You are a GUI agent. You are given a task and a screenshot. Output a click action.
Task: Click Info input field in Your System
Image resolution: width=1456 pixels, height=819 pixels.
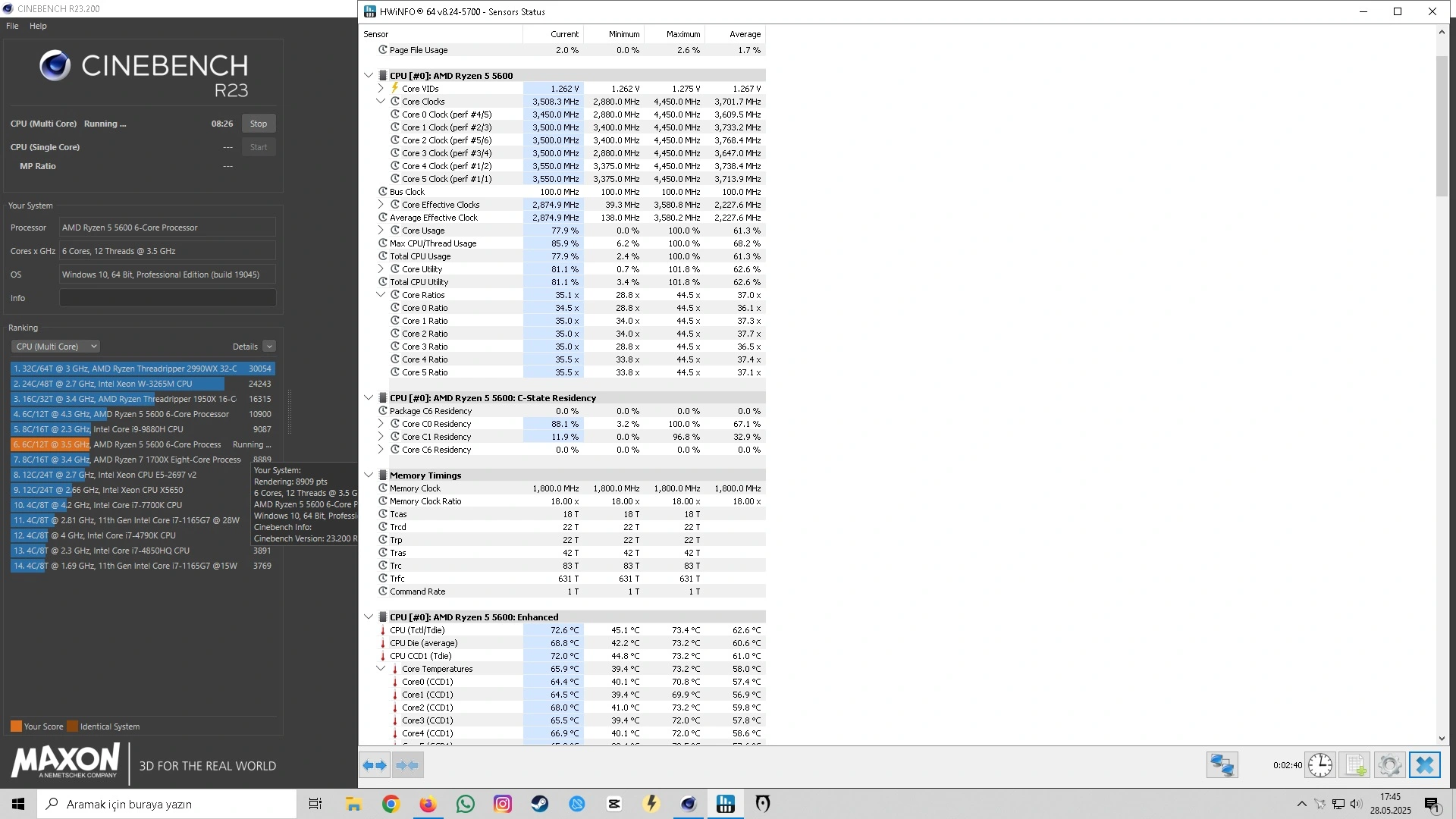point(168,298)
